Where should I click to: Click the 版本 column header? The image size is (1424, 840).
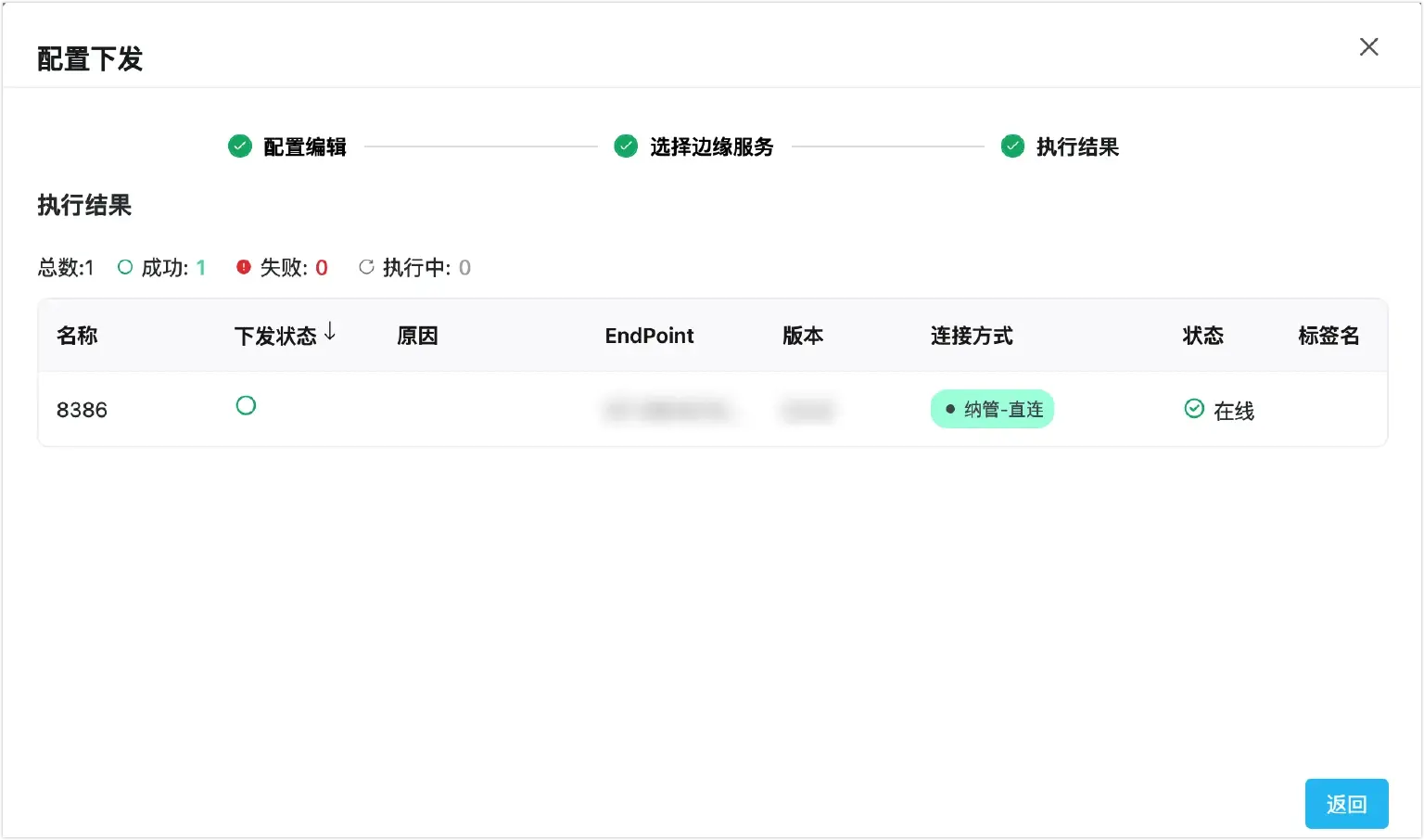pos(803,336)
